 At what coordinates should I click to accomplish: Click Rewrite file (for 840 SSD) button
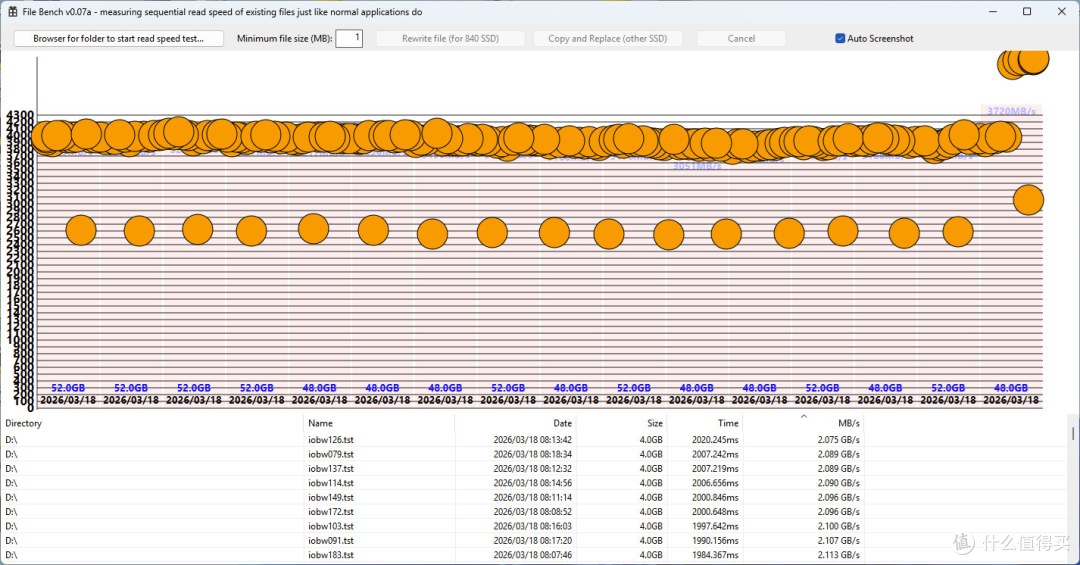tap(450, 39)
